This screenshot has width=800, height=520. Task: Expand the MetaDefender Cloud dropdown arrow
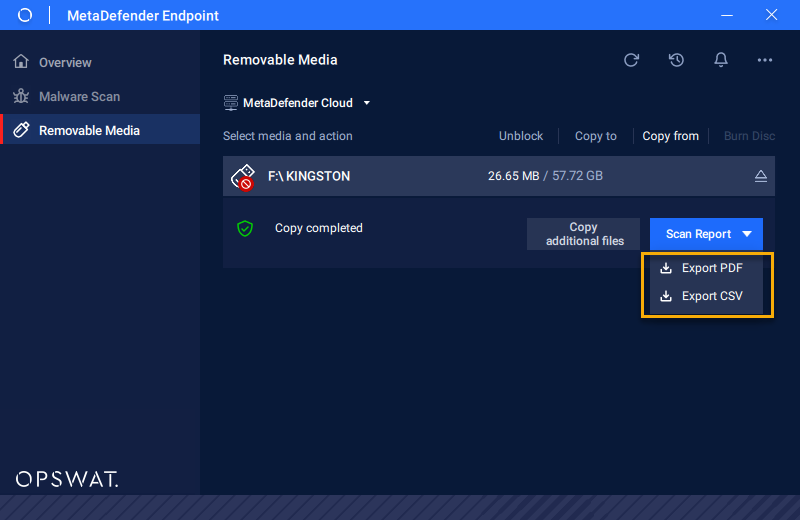(x=366, y=103)
